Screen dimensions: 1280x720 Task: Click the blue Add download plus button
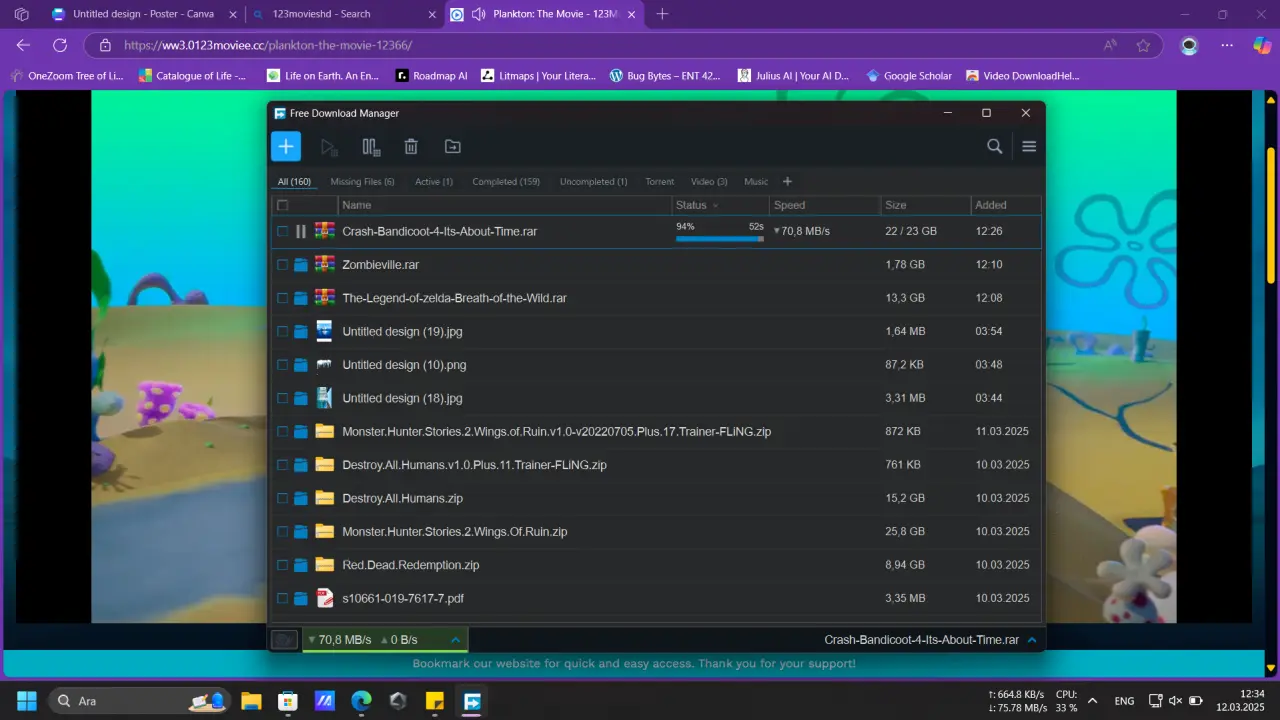(x=286, y=146)
